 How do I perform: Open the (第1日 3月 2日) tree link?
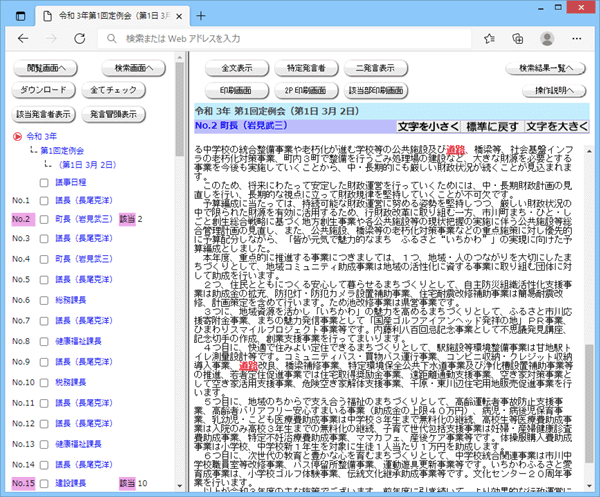click(87, 165)
